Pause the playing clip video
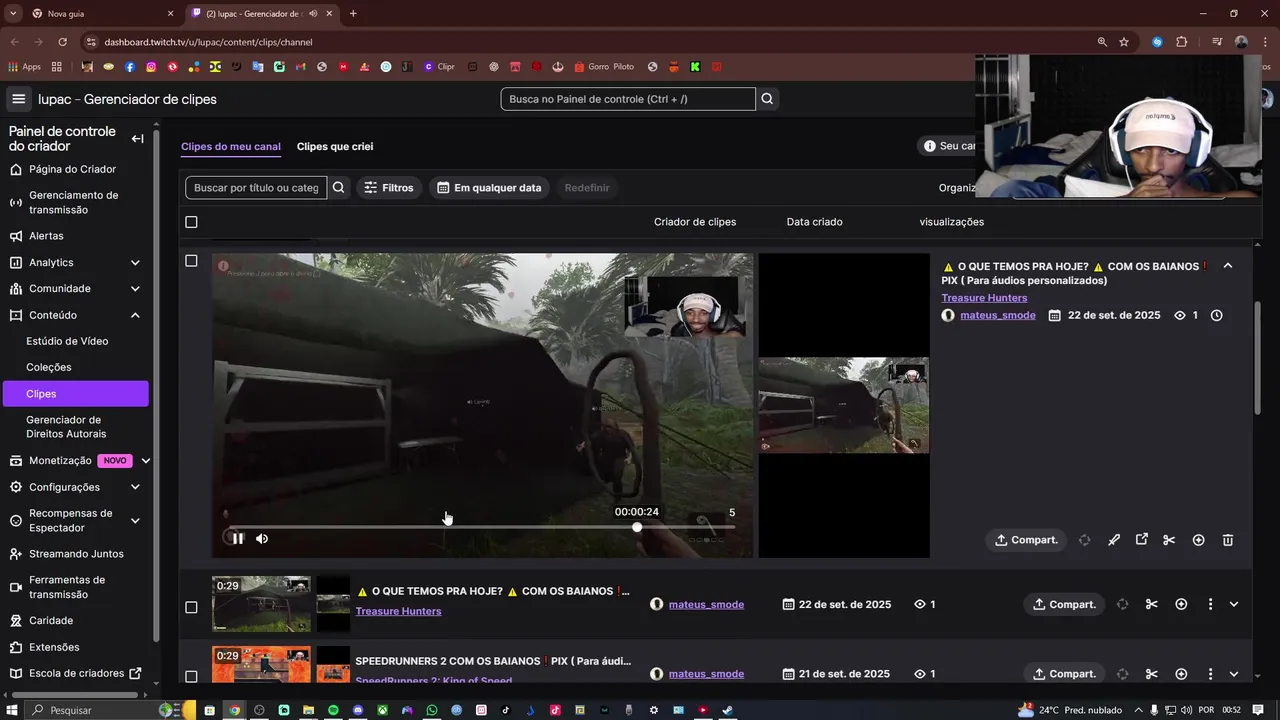1280x720 pixels. (237, 538)
